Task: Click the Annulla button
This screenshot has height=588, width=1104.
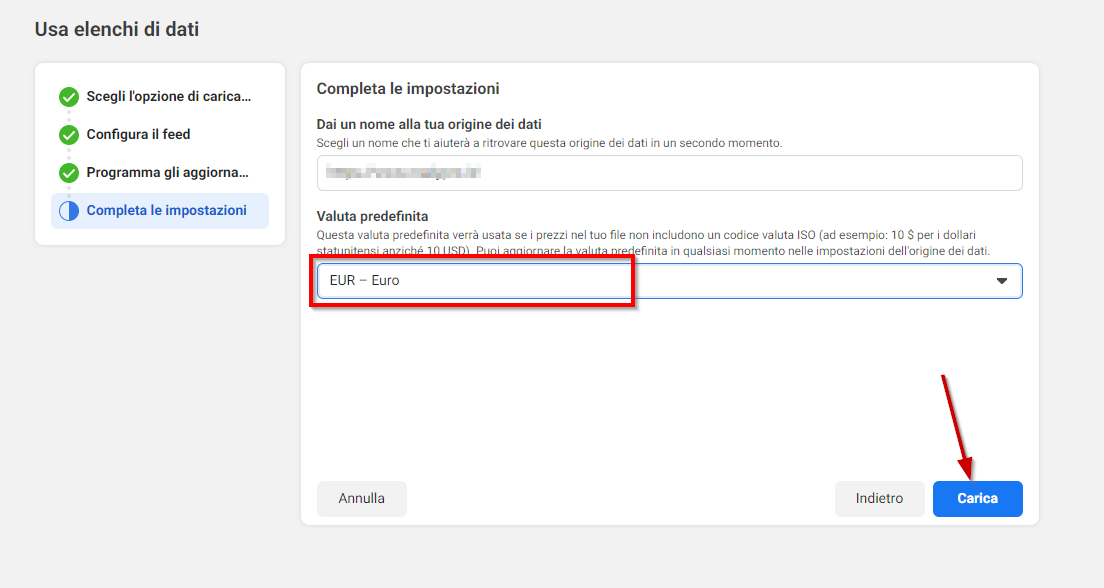Action: point(362,499)
